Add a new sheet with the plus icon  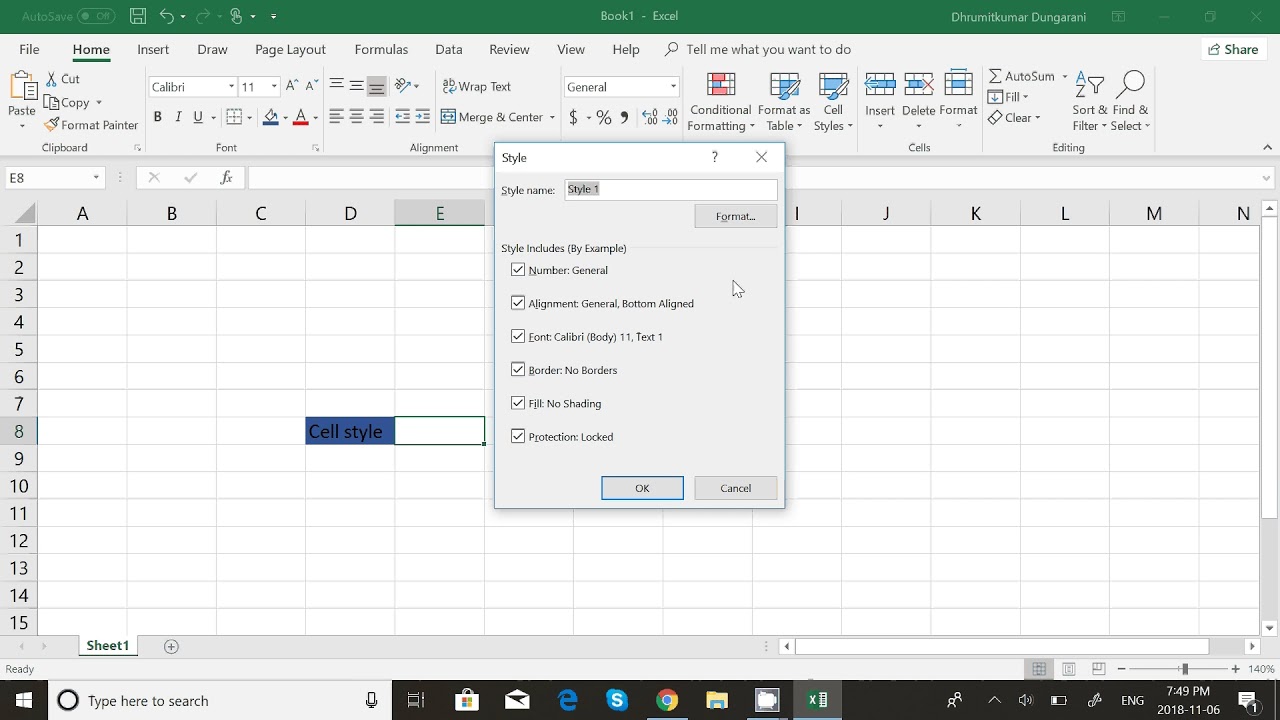click(x=171, y=646)
